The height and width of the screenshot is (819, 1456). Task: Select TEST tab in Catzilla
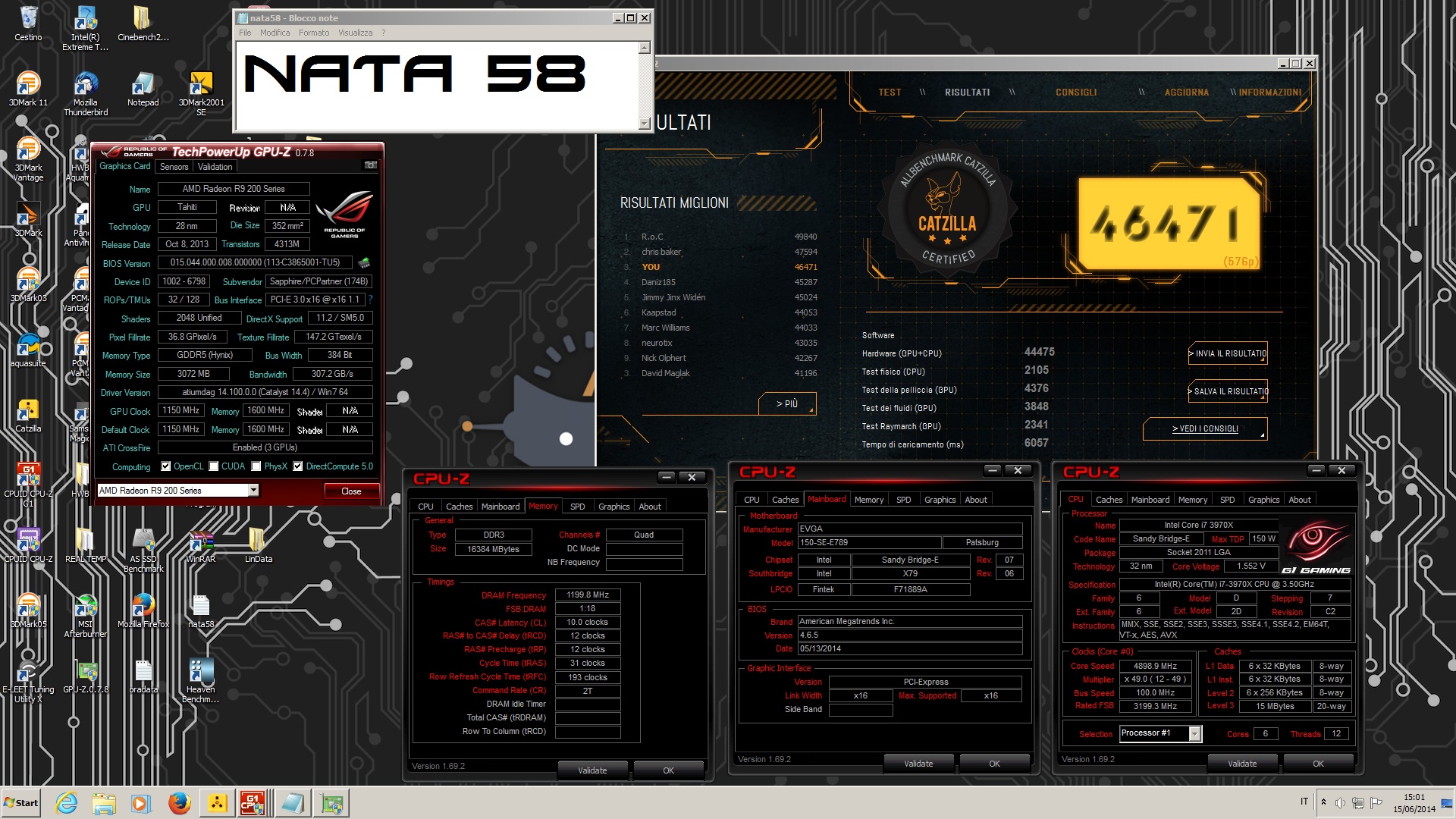point(890,93)
